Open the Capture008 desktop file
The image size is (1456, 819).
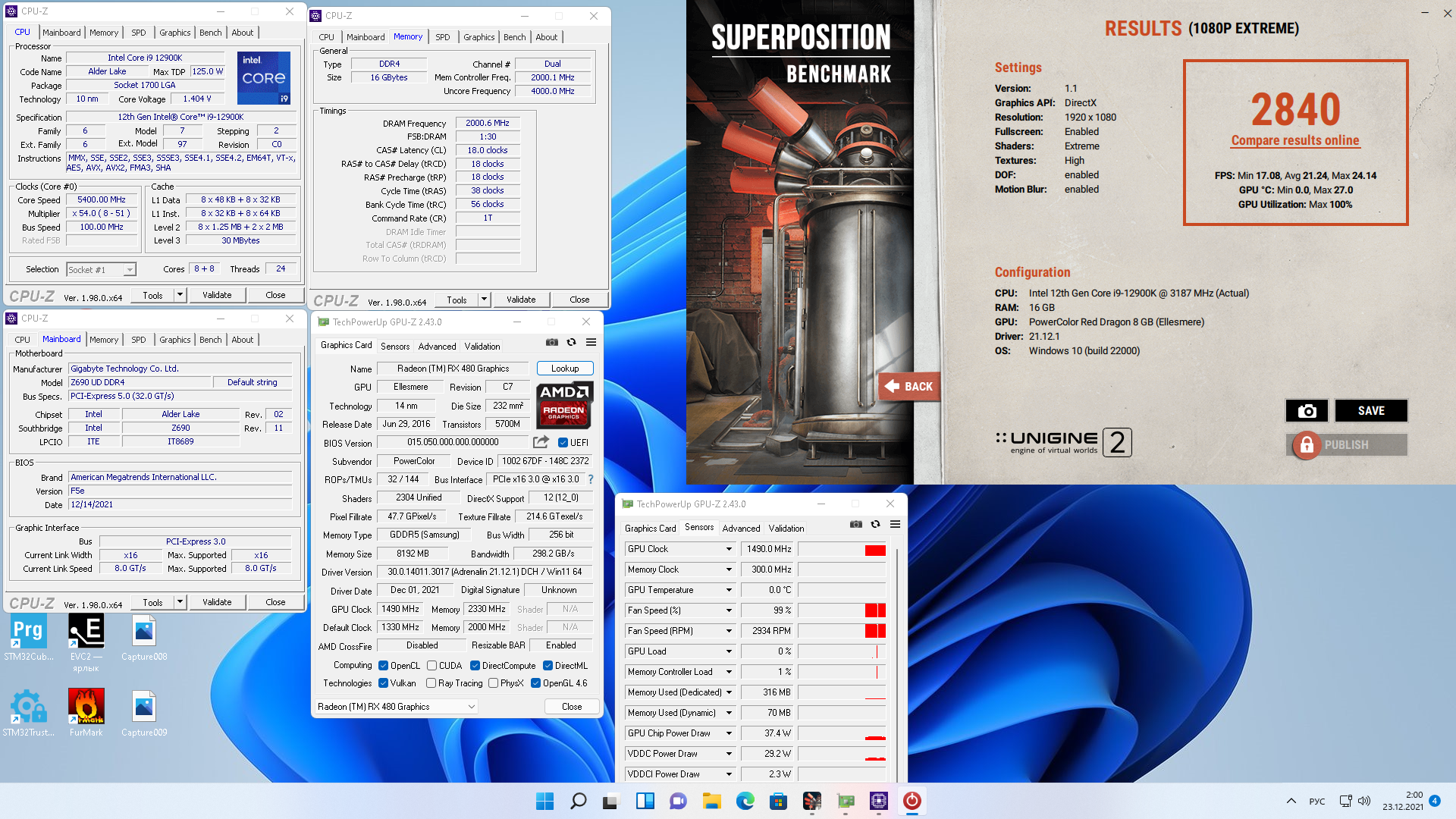coord(144,638)
